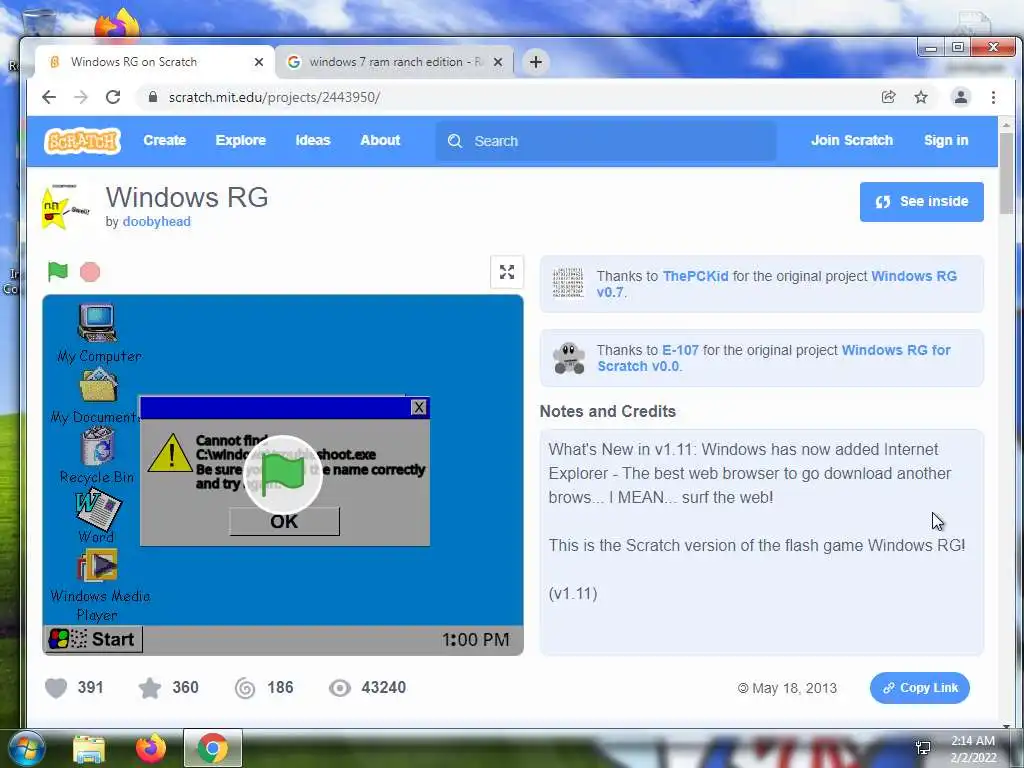This screenshot has height=768, width=1024.
Task: Click the Firefox desktop icon
Action: (117, 24)
